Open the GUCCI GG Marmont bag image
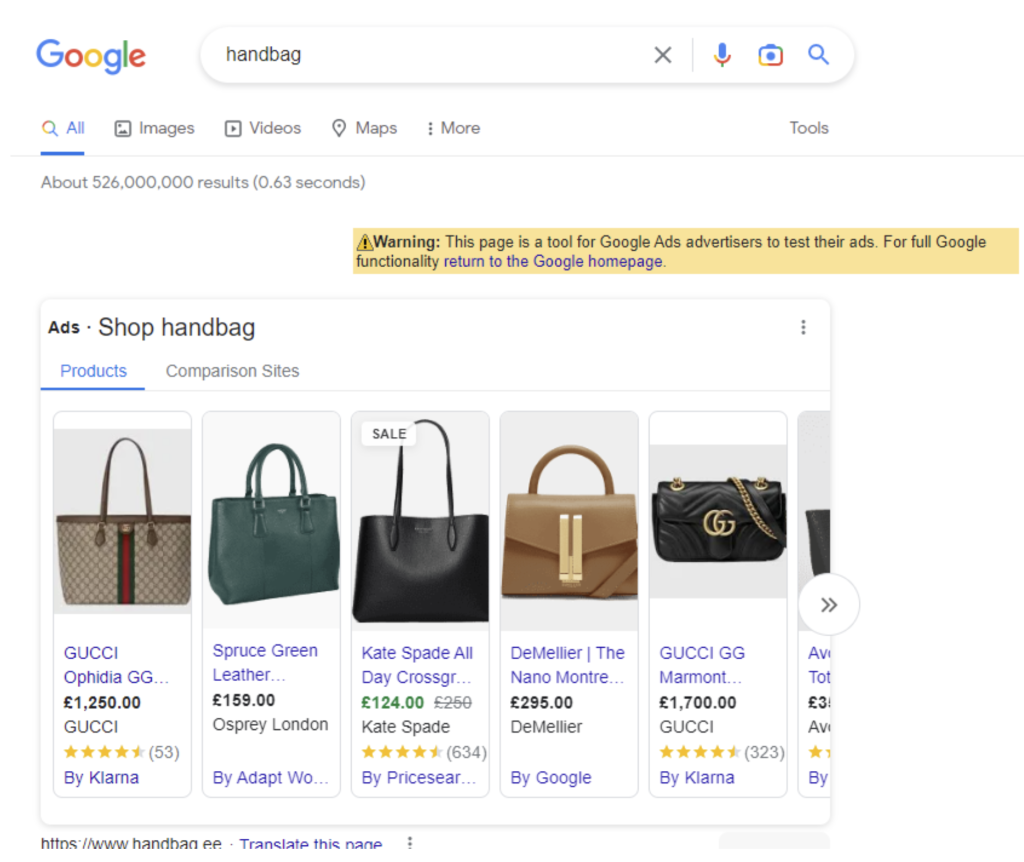The height and width of the screenshot is (862, 1024). [x=718, y=521]
